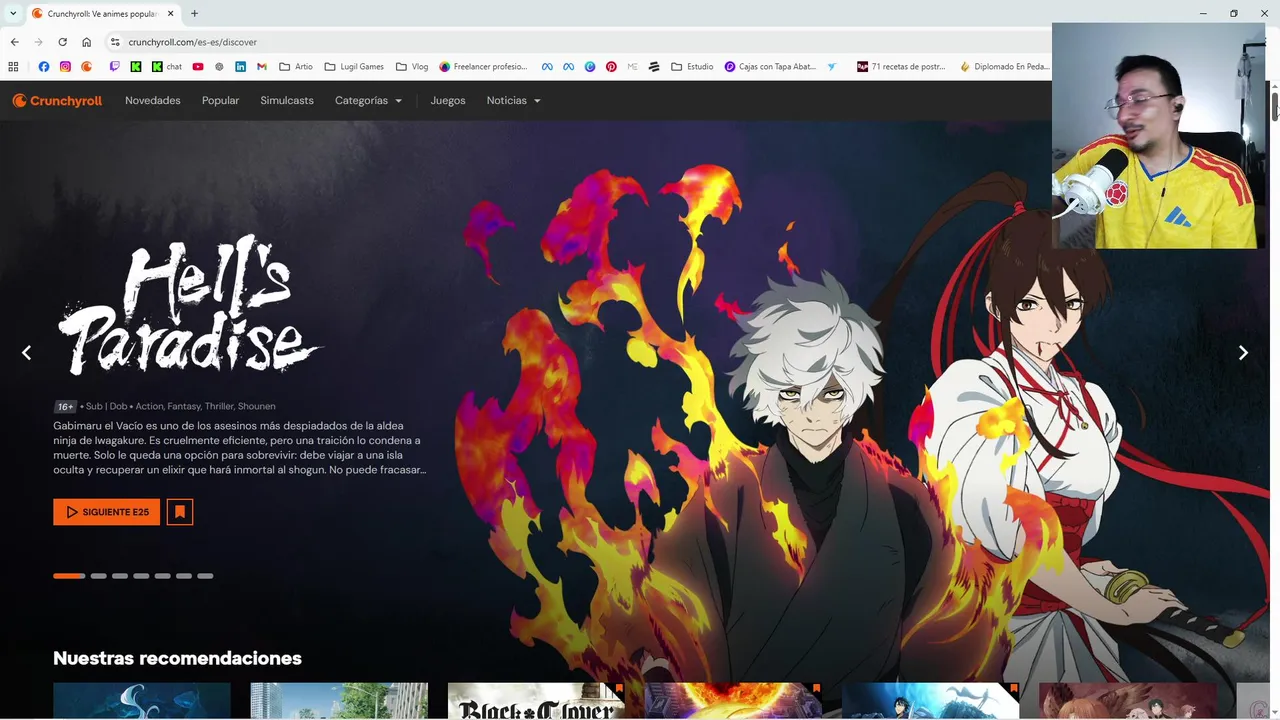Screen dimensions: 1280x720
Task: Open the Gmail bookmark
Action: pos(262,67)
